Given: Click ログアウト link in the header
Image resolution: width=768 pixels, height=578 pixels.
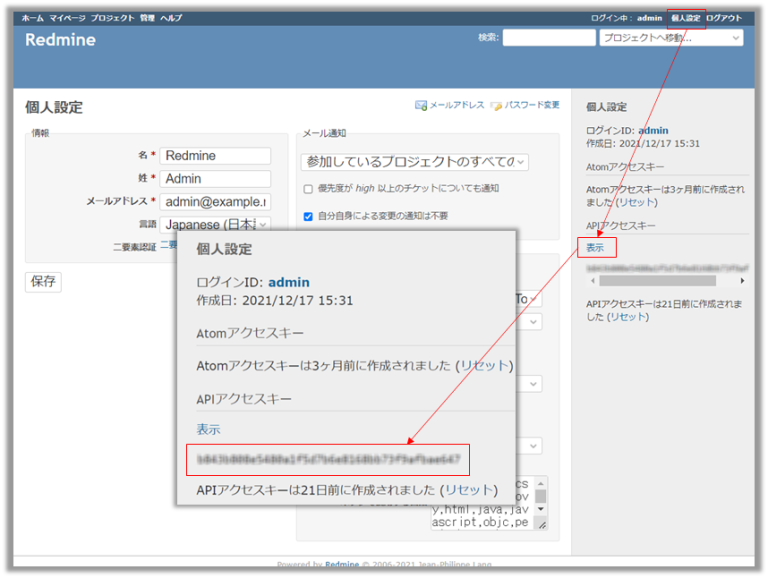Looking at the screenshot, I should click(724, 18).
